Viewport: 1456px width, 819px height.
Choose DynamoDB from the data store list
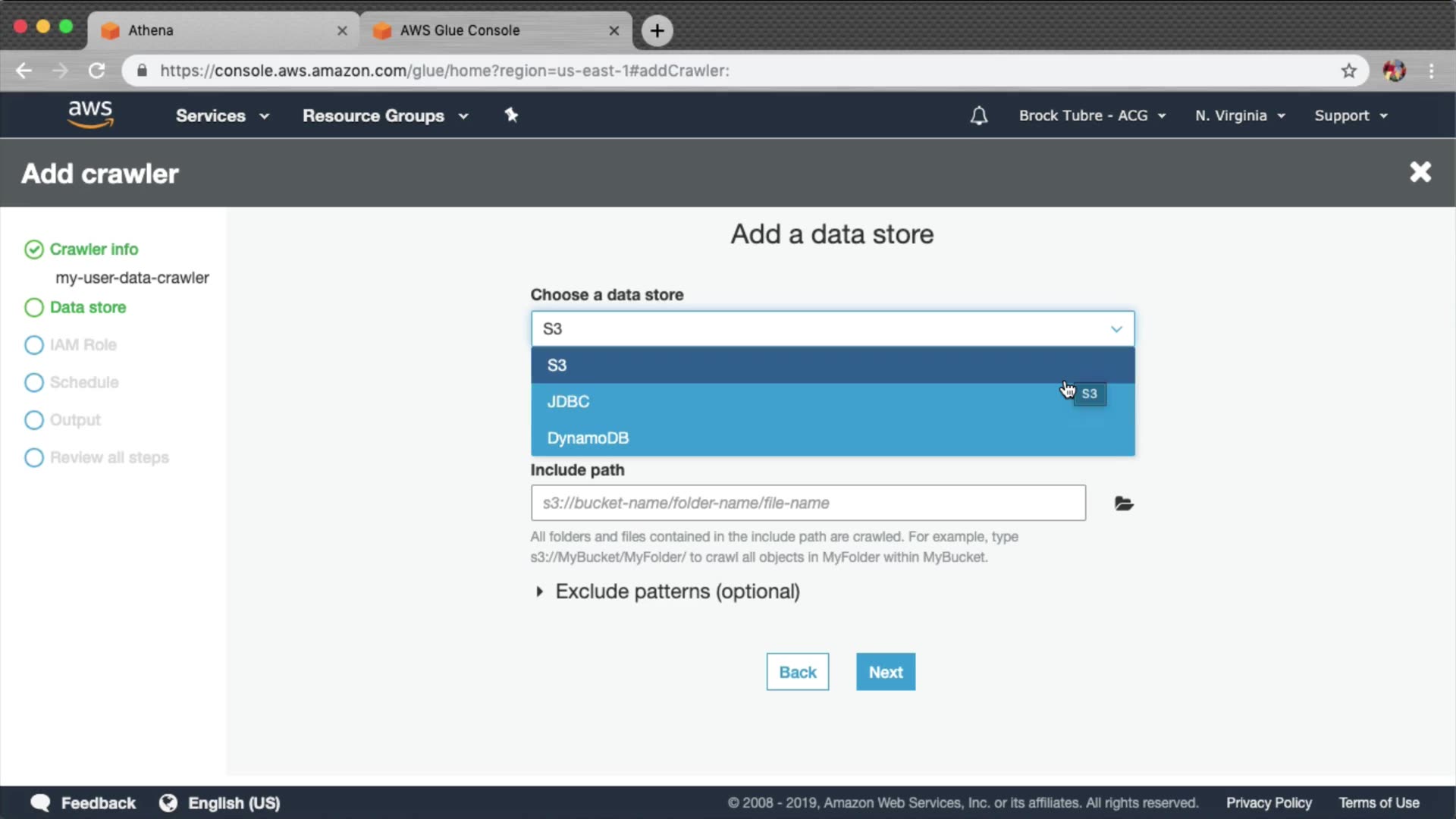[588, 438]
